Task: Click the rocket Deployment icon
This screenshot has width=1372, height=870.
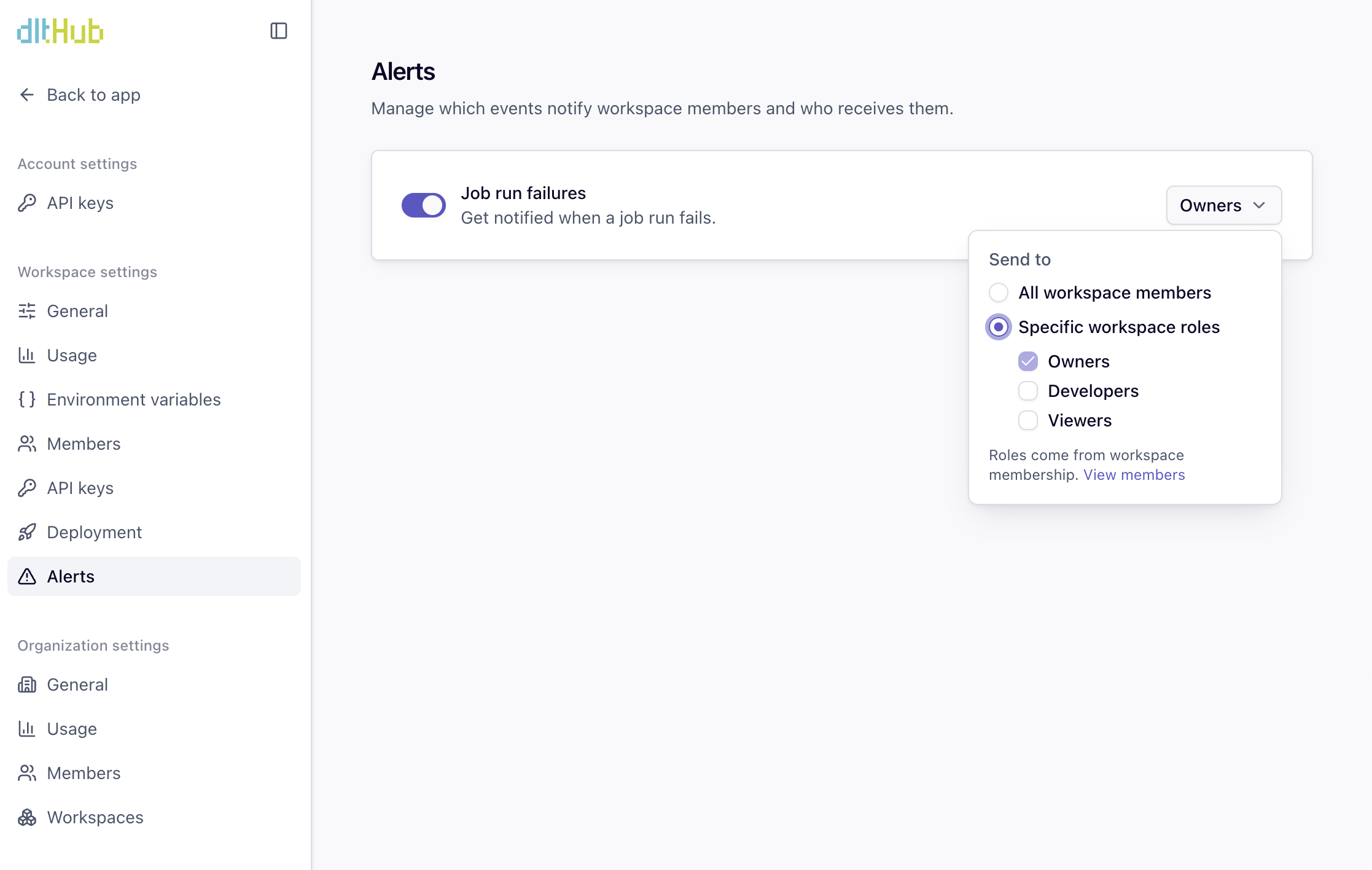Action: 27,532
